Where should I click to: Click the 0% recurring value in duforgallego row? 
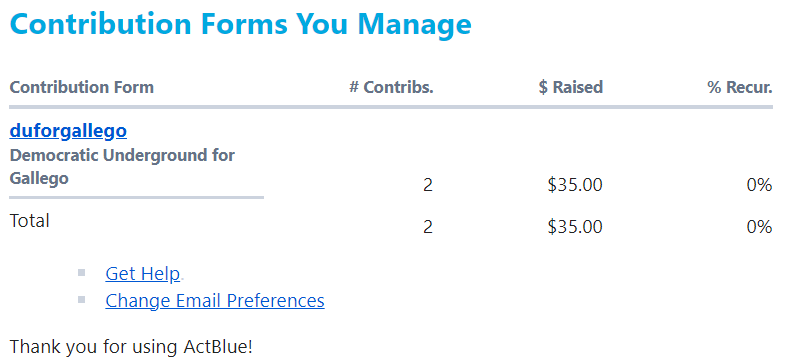coord(759,186)
